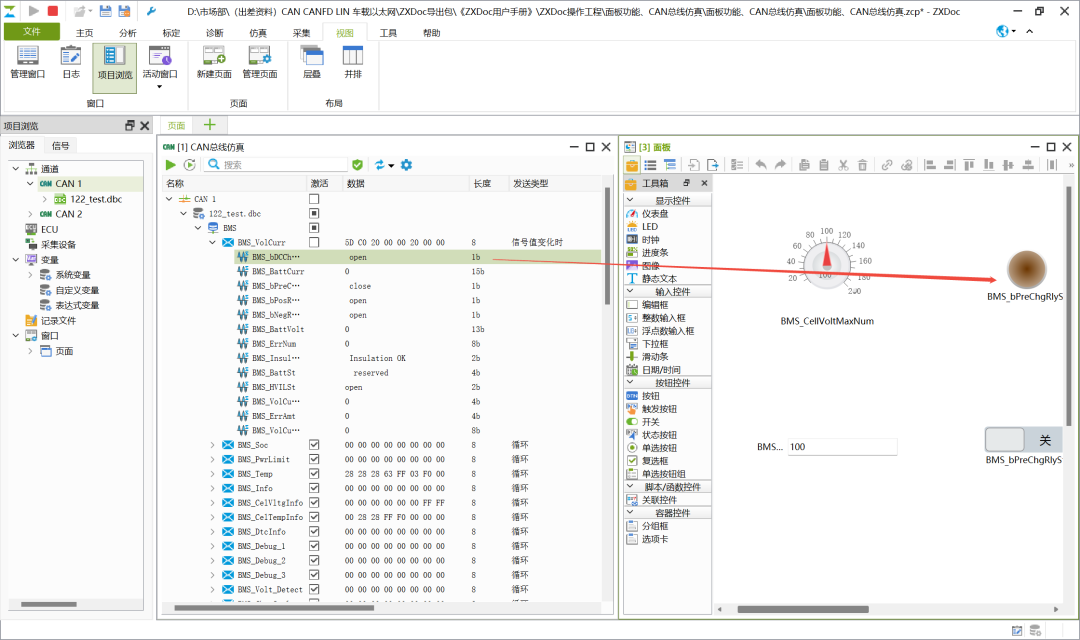This screenshot has height=640, width=1080.
Task: Open the 诊断 ribbon tab
Action: click(x=215, y=32)
